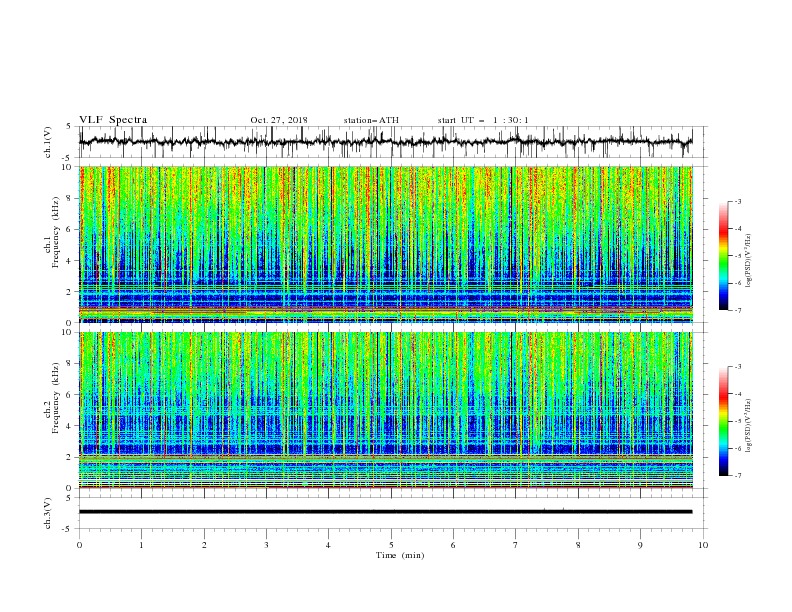Click the "-7" label on ch.1 color bar

(x=738, y=310)
